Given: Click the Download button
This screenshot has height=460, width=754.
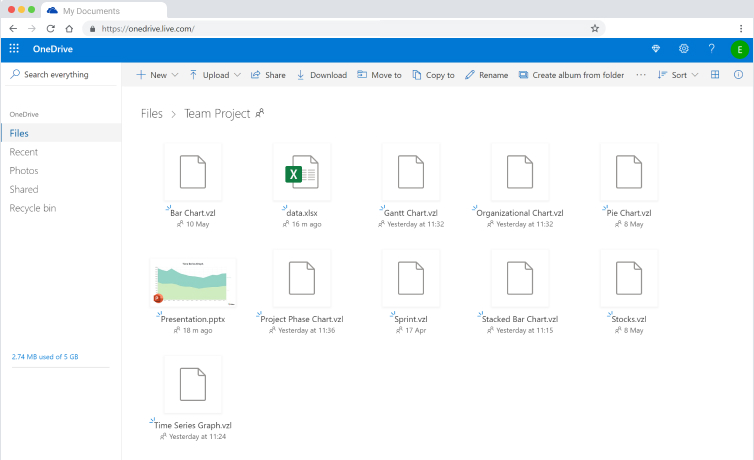Looking at the screenshot, I should 321,75.
